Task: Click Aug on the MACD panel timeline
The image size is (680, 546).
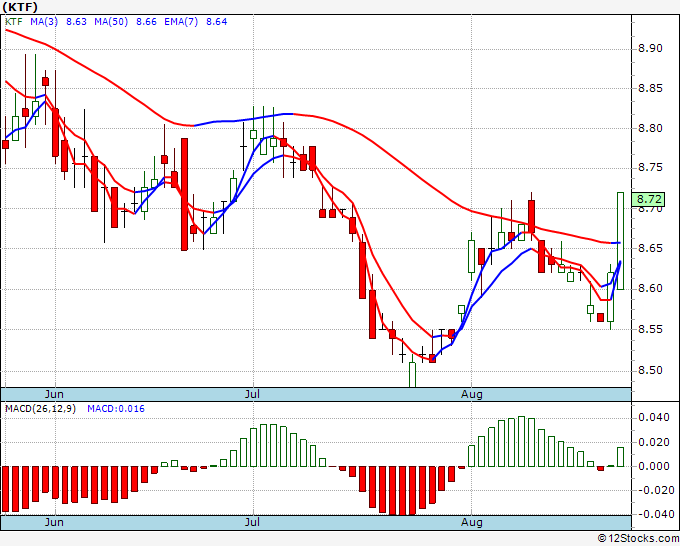Action: pos(472,522)
